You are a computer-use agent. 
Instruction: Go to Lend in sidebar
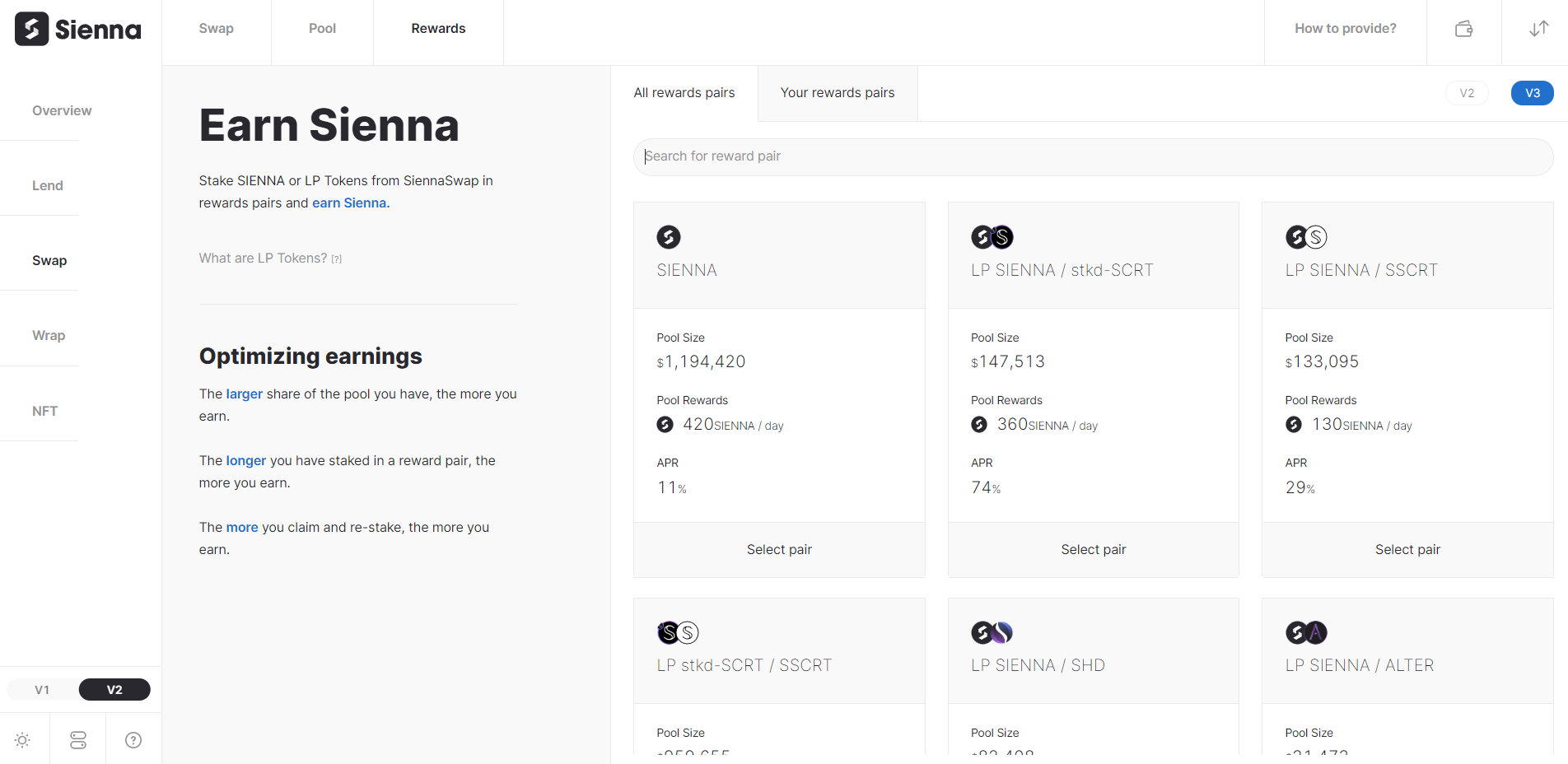click(48, 185)
